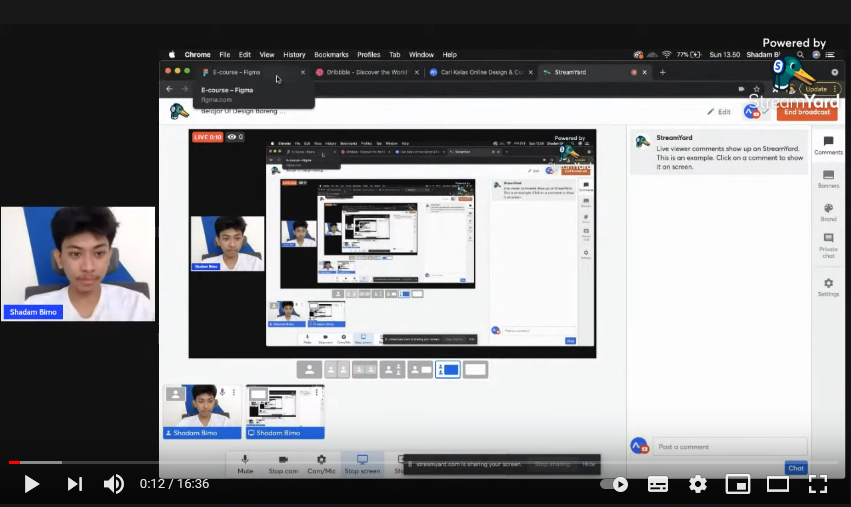Click the Post a comment field
Viewport: 851px width, 507px height.
tap(729, 447)
